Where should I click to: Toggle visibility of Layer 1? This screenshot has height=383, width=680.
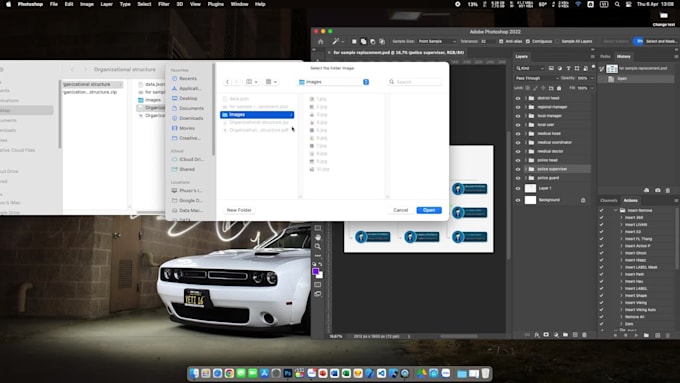518,189
